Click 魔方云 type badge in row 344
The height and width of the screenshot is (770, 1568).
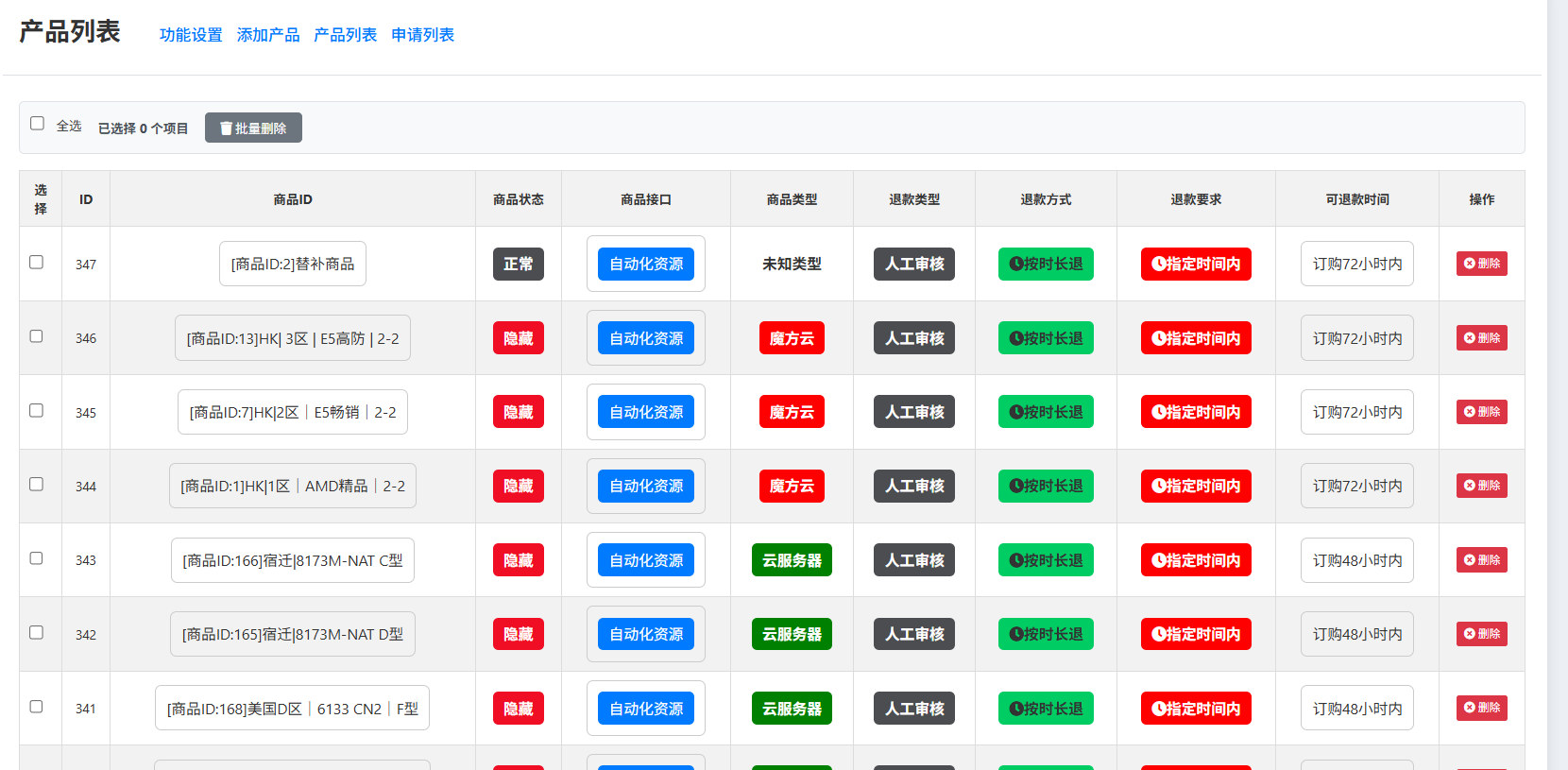click(x=792, y=486)
